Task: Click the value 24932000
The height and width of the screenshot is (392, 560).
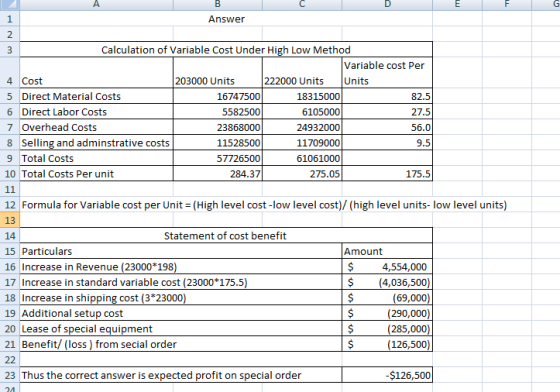Action: pos(302,127)
